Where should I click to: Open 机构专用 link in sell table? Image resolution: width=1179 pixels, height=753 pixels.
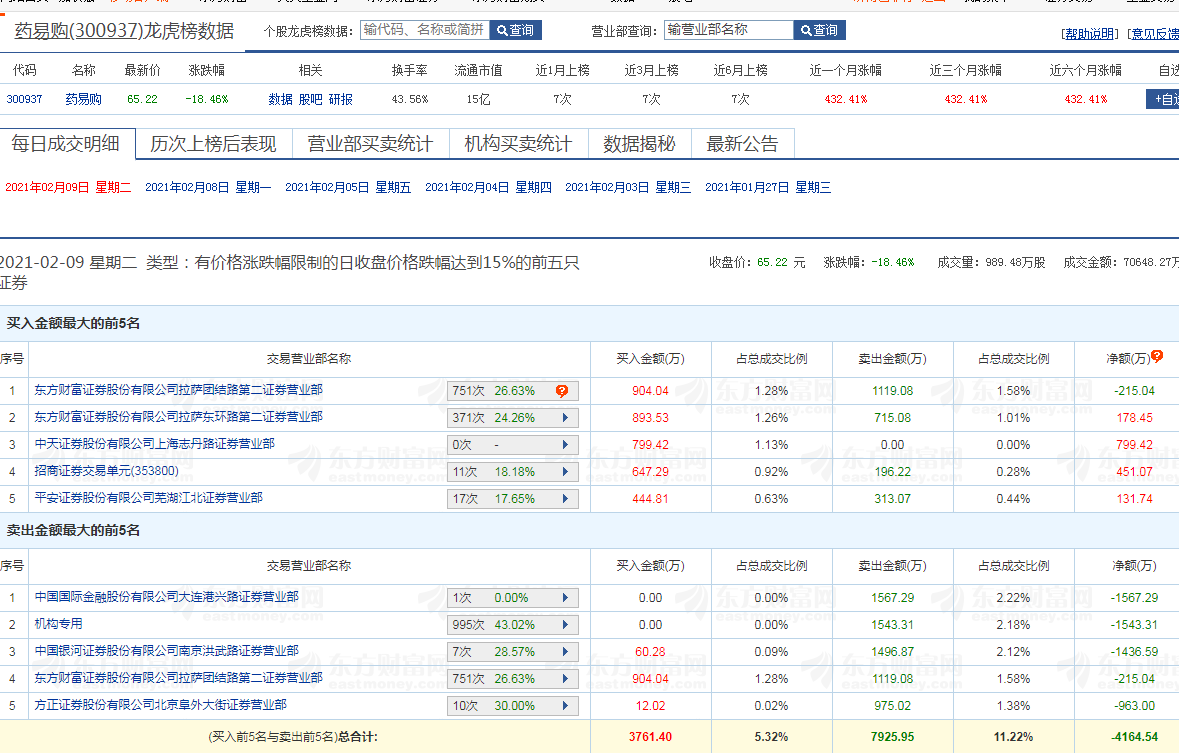pos(58,624)
